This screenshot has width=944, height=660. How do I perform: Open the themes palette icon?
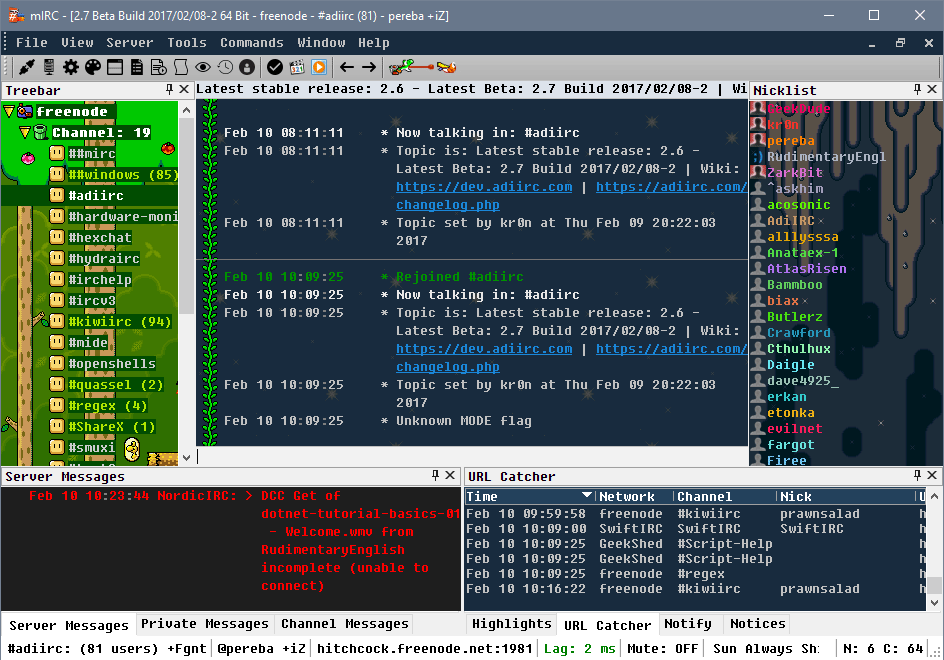click(93, 67)
